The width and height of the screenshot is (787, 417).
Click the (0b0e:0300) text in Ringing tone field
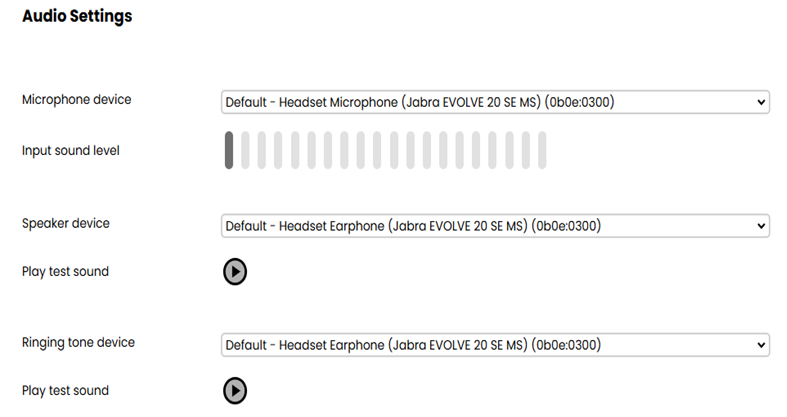[566, 345]
